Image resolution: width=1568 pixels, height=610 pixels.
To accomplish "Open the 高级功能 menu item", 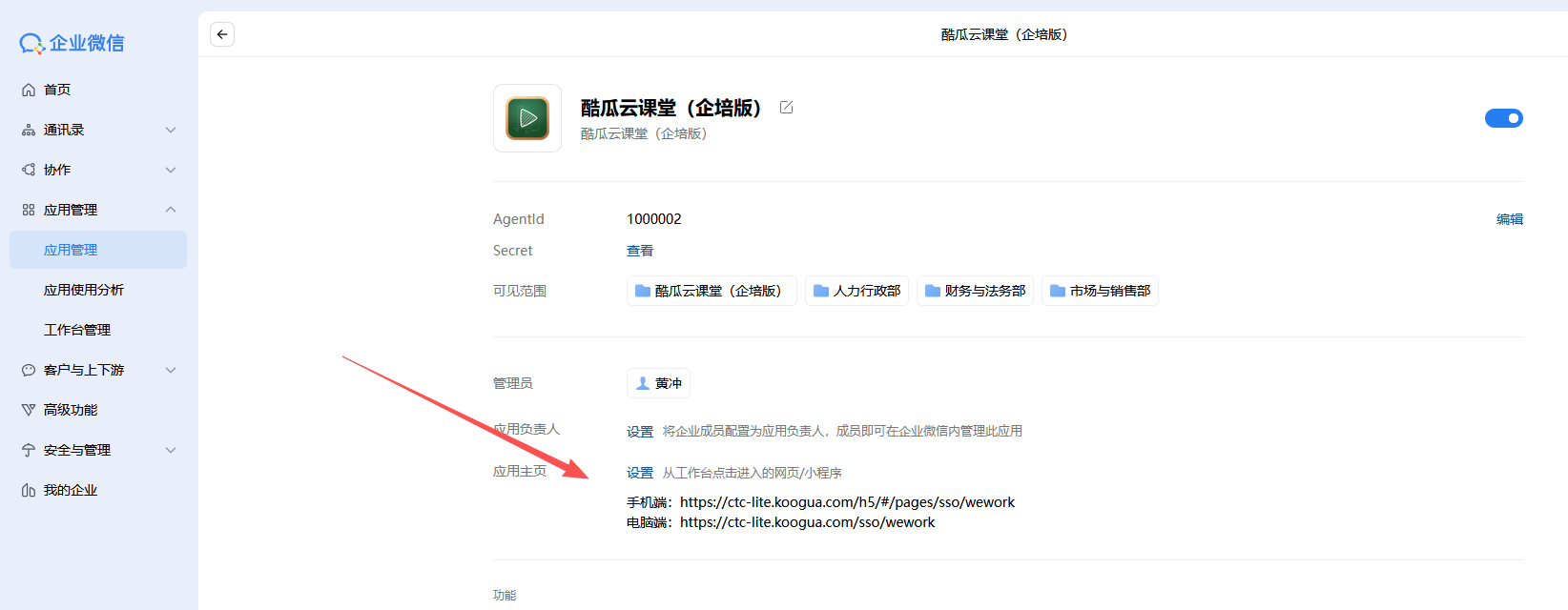I will pos(98,410).
